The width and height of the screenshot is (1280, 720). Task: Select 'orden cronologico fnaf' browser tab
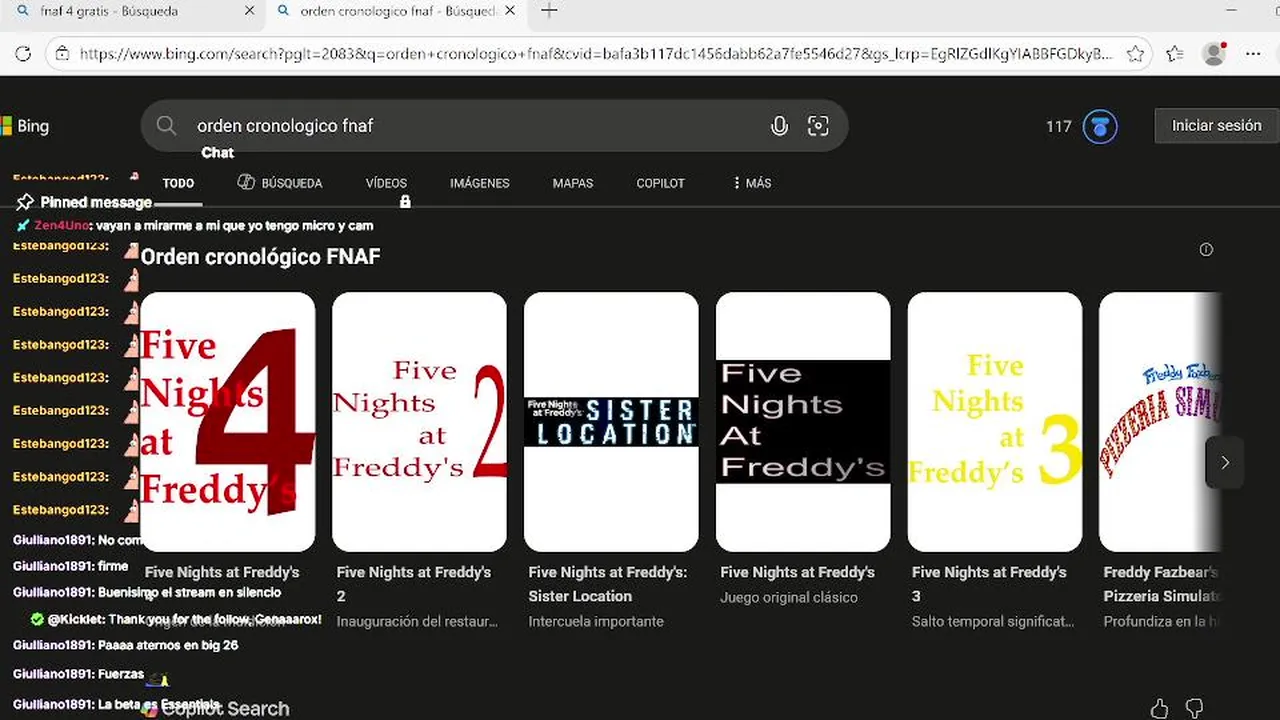(400, 11)
